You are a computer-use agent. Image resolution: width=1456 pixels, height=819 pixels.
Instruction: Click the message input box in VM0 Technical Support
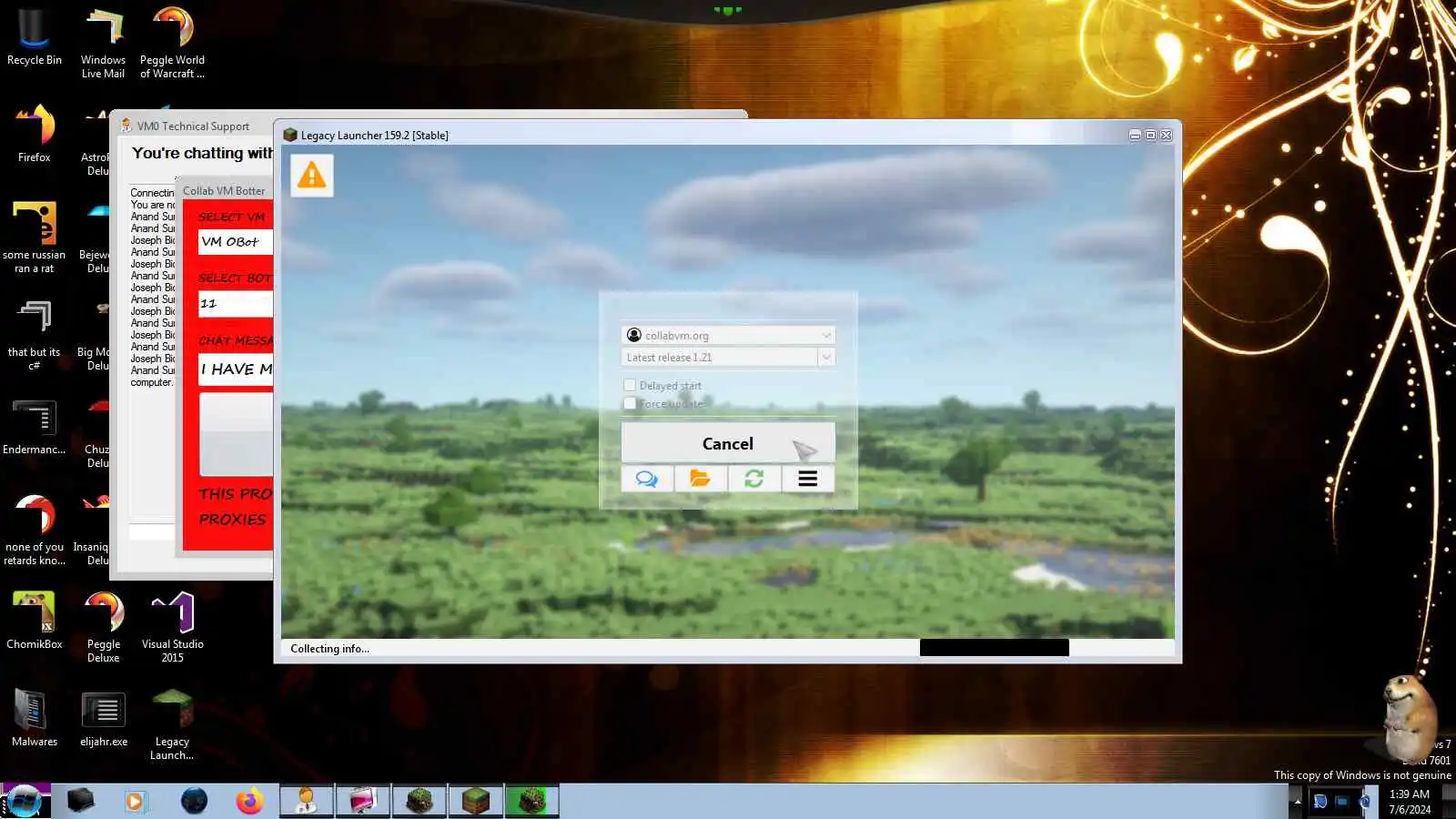coord(152,532)
